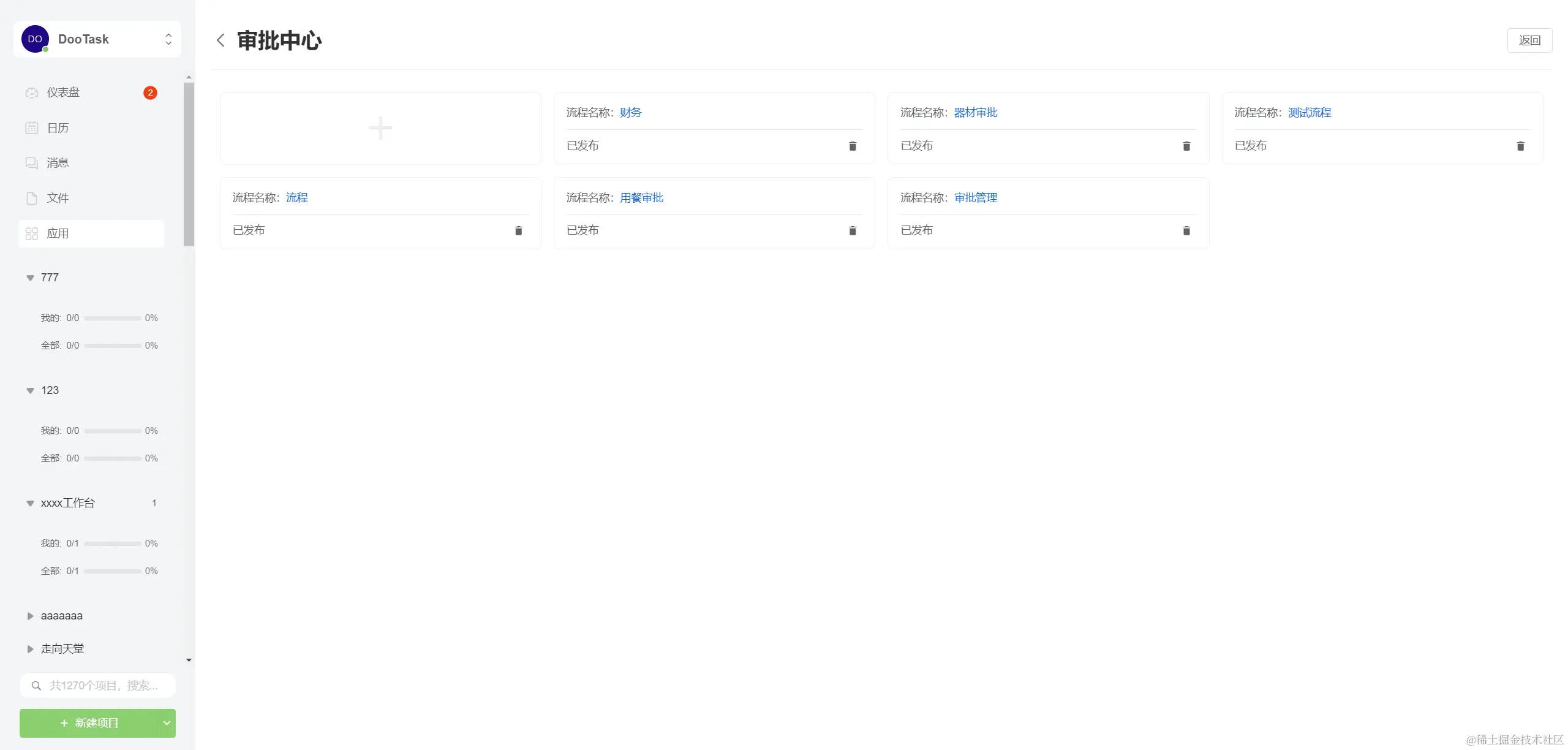
Task: Click trash icon on 器材审批 card
Action: pos(1186,146)
